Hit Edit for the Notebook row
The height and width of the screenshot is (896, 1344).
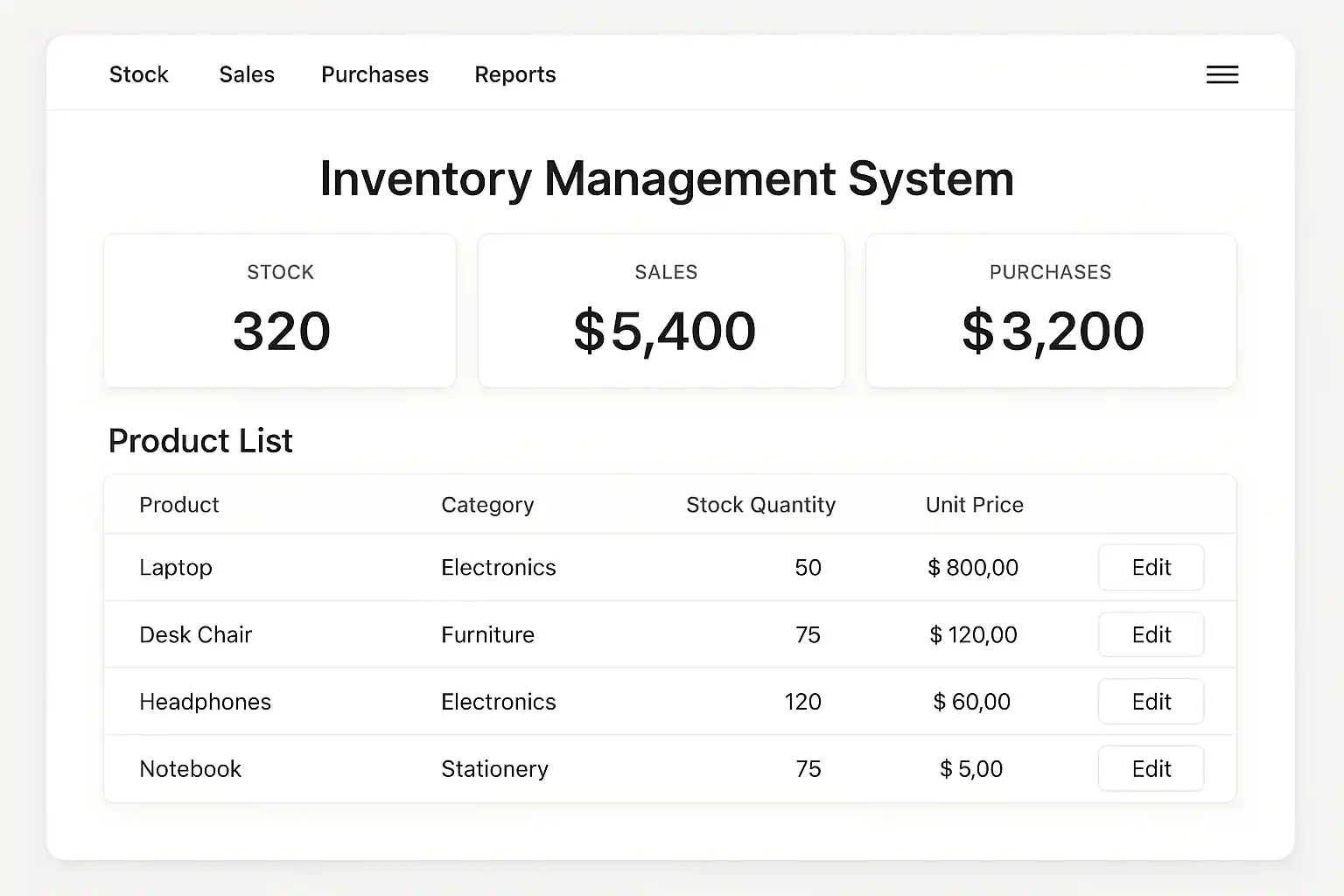tap(1151, 769)
